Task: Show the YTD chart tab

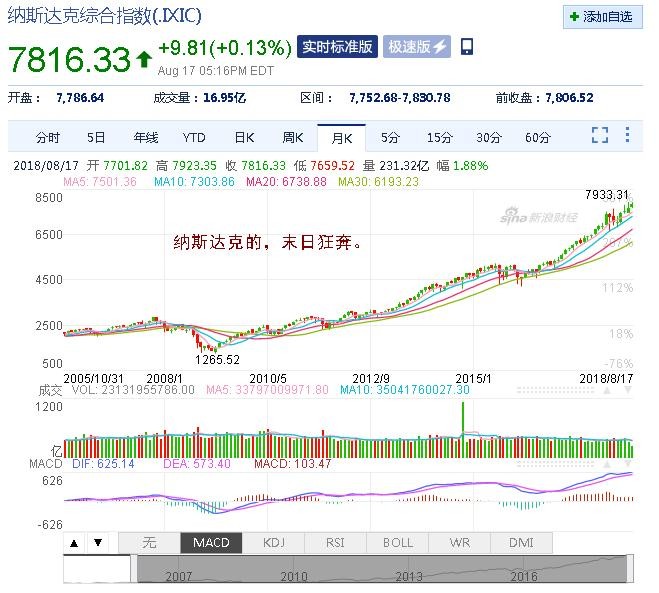Action: [x=194, y=137]
